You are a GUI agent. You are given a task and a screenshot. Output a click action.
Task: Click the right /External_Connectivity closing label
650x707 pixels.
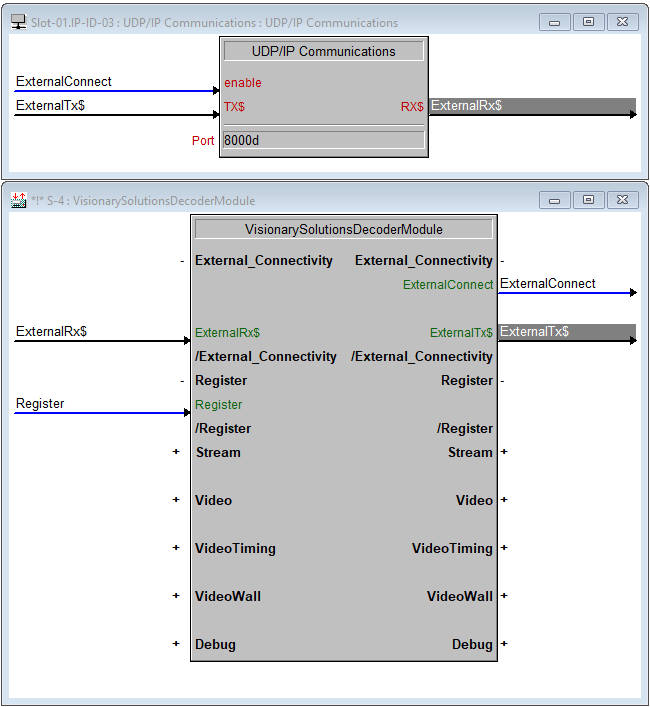(x=421, y=357)
